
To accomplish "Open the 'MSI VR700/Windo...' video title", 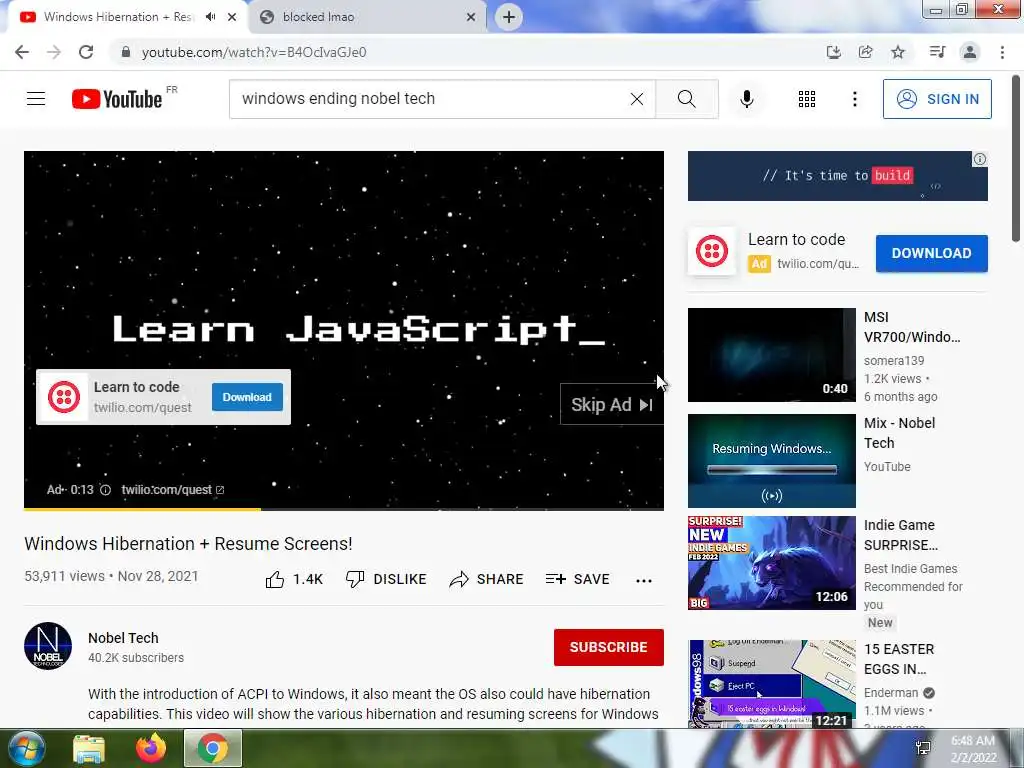I will click(912, 327).
